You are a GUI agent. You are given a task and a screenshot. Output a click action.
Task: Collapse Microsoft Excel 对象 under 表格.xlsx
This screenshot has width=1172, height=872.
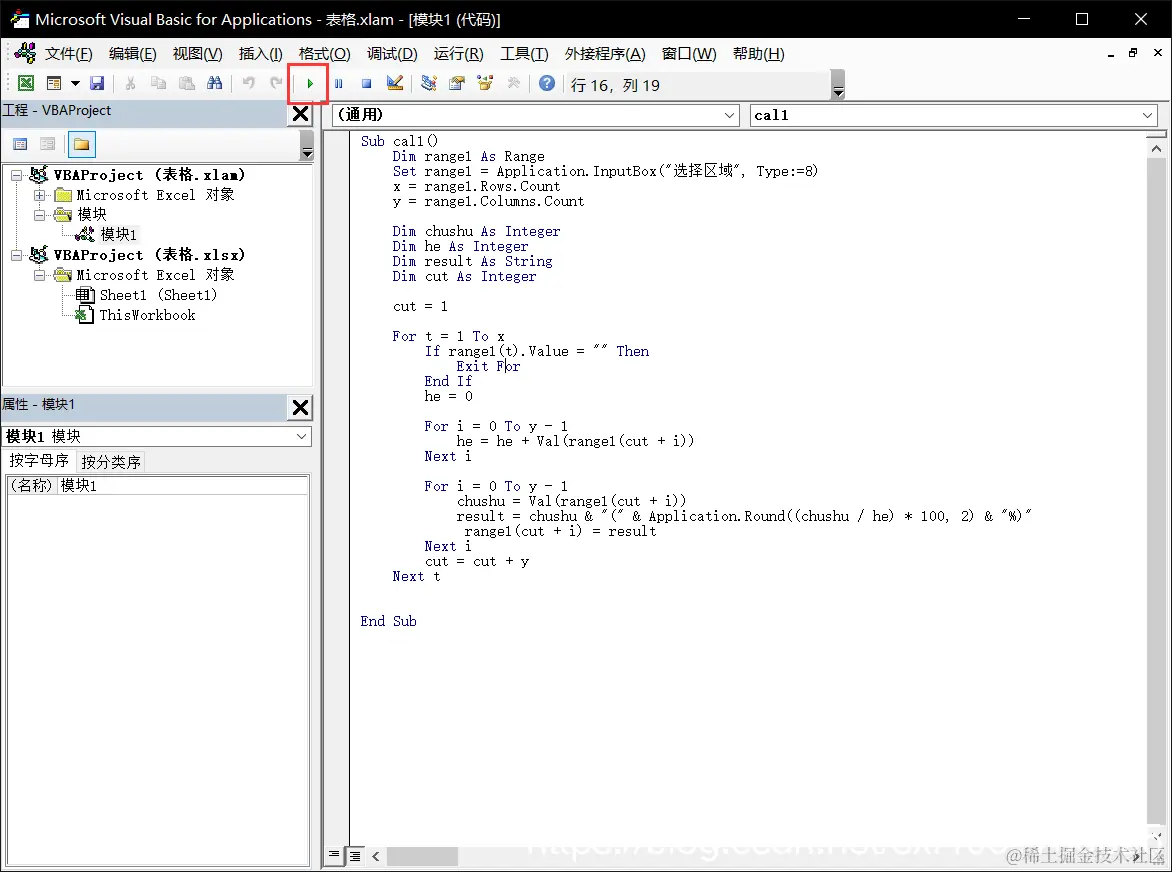point(40,275)
